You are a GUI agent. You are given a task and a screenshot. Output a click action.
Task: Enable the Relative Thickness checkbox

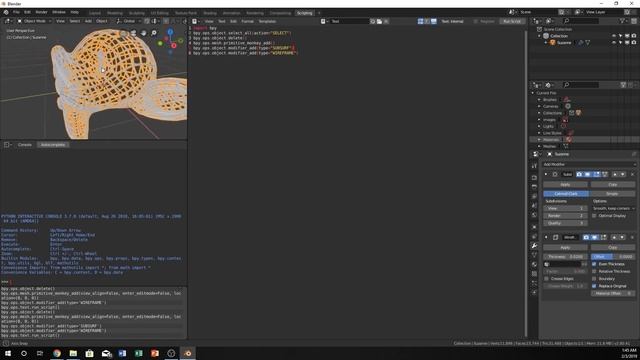594,271
